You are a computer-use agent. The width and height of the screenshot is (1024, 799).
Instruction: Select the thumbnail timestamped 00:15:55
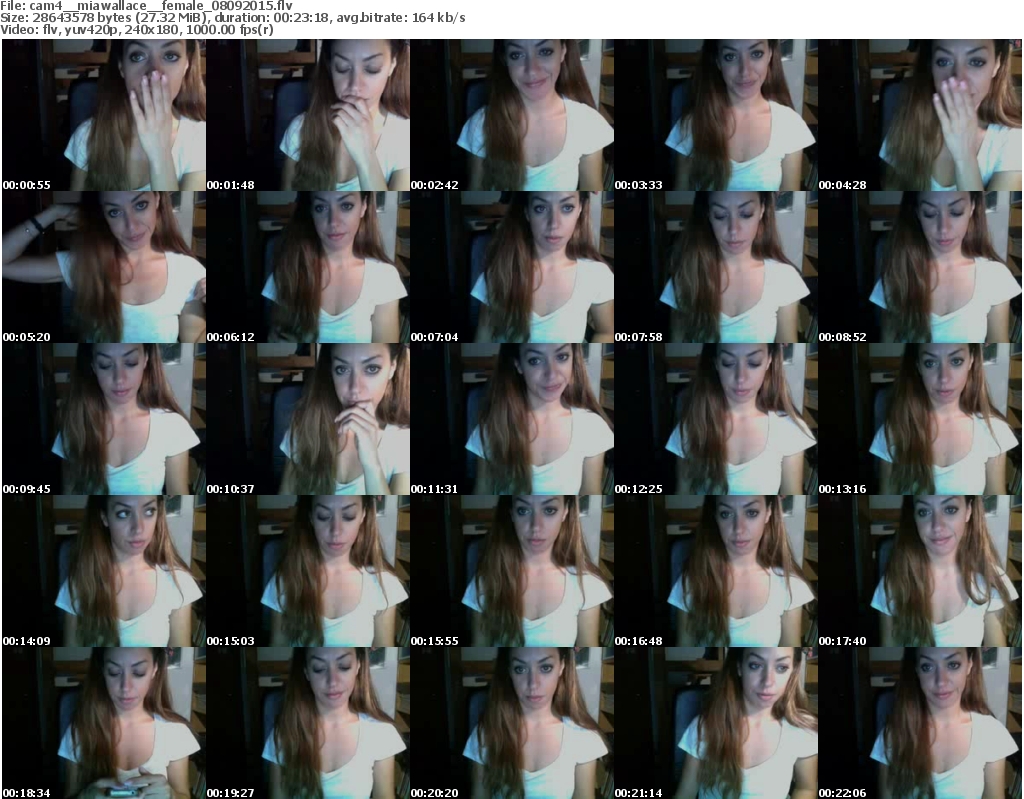[511, 571]
